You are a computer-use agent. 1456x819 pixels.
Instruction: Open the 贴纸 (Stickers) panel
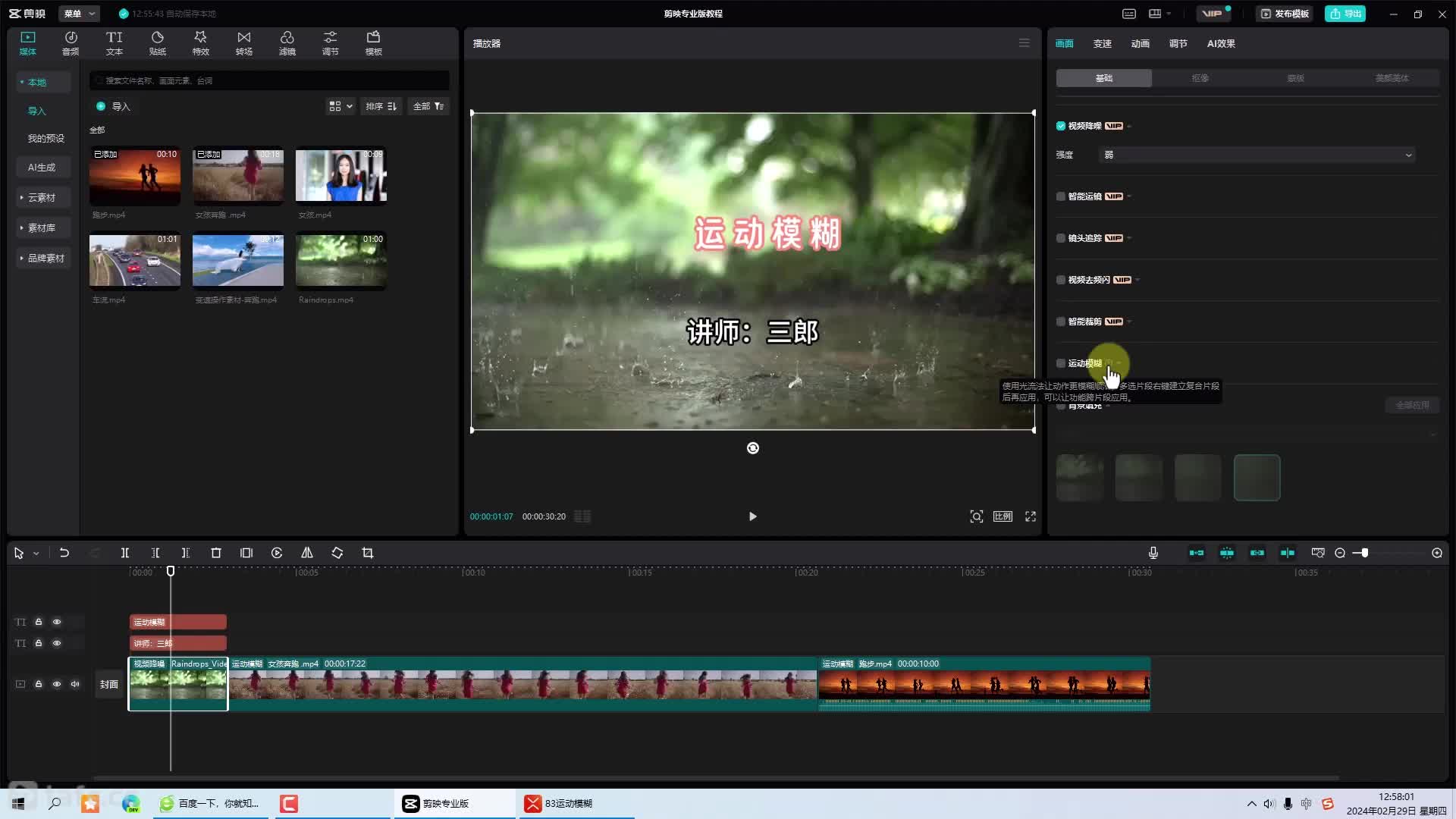tap(158, 43)
